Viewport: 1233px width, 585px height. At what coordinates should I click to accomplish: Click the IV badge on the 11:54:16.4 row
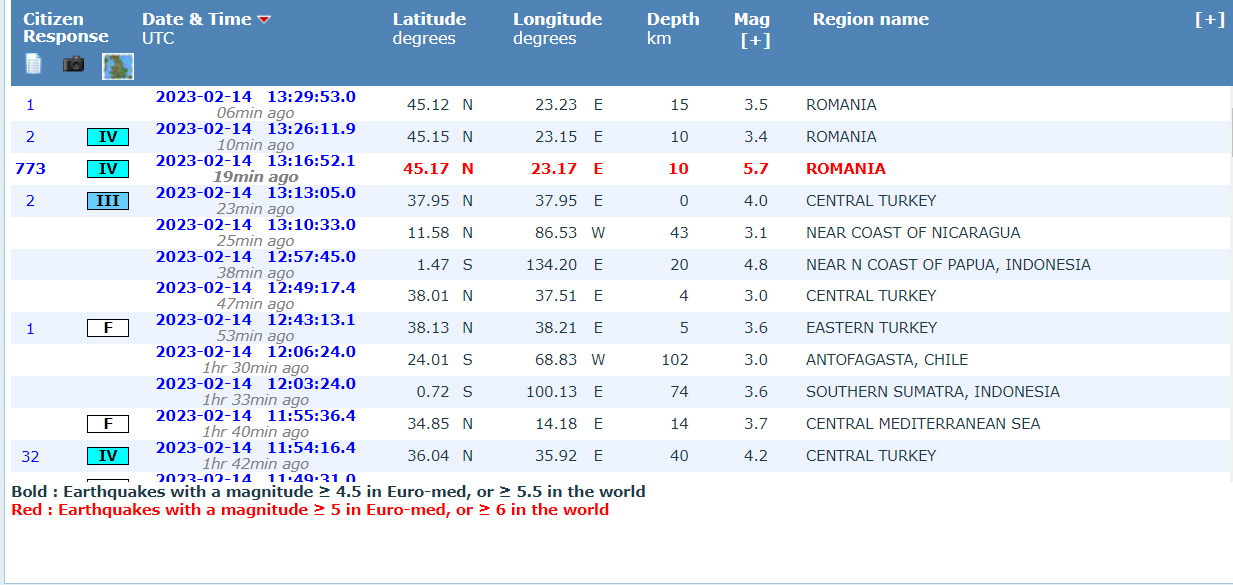click(108, 456)
